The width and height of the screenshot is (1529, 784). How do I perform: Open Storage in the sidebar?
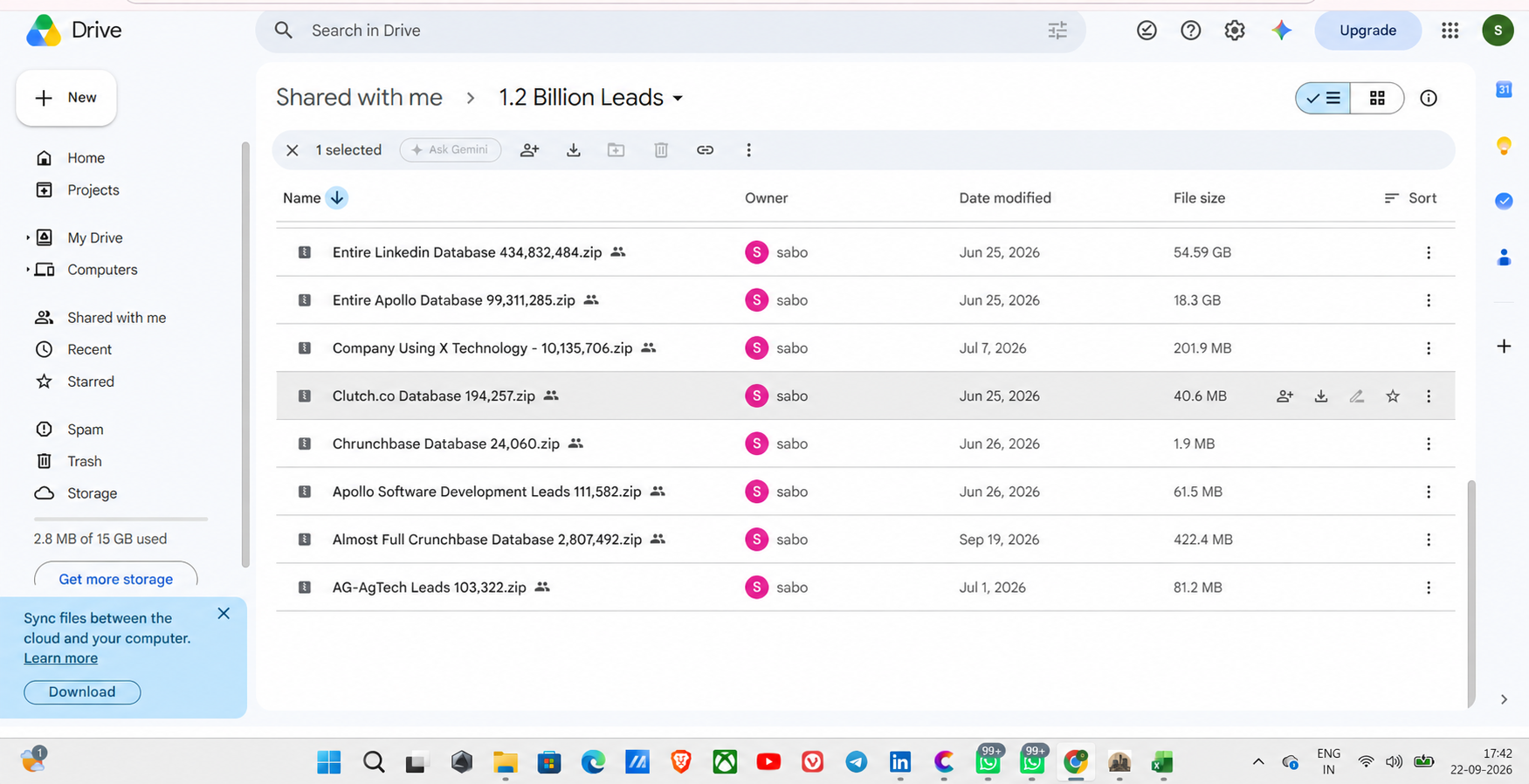click(x=92, y=493)
